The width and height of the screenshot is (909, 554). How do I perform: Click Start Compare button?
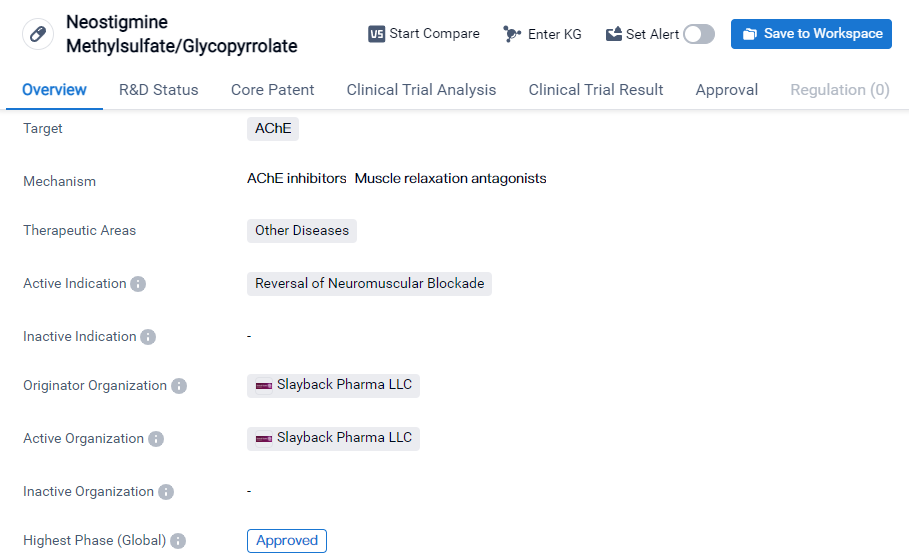[424, 34]
